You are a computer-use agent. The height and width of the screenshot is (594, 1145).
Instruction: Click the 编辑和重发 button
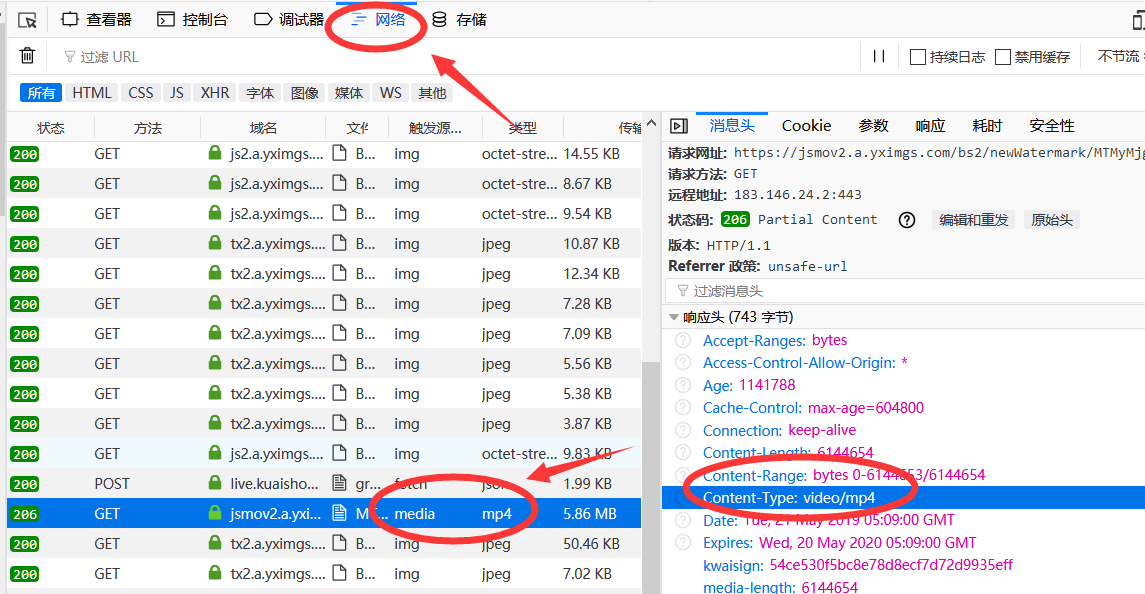[x=974, y=220]
